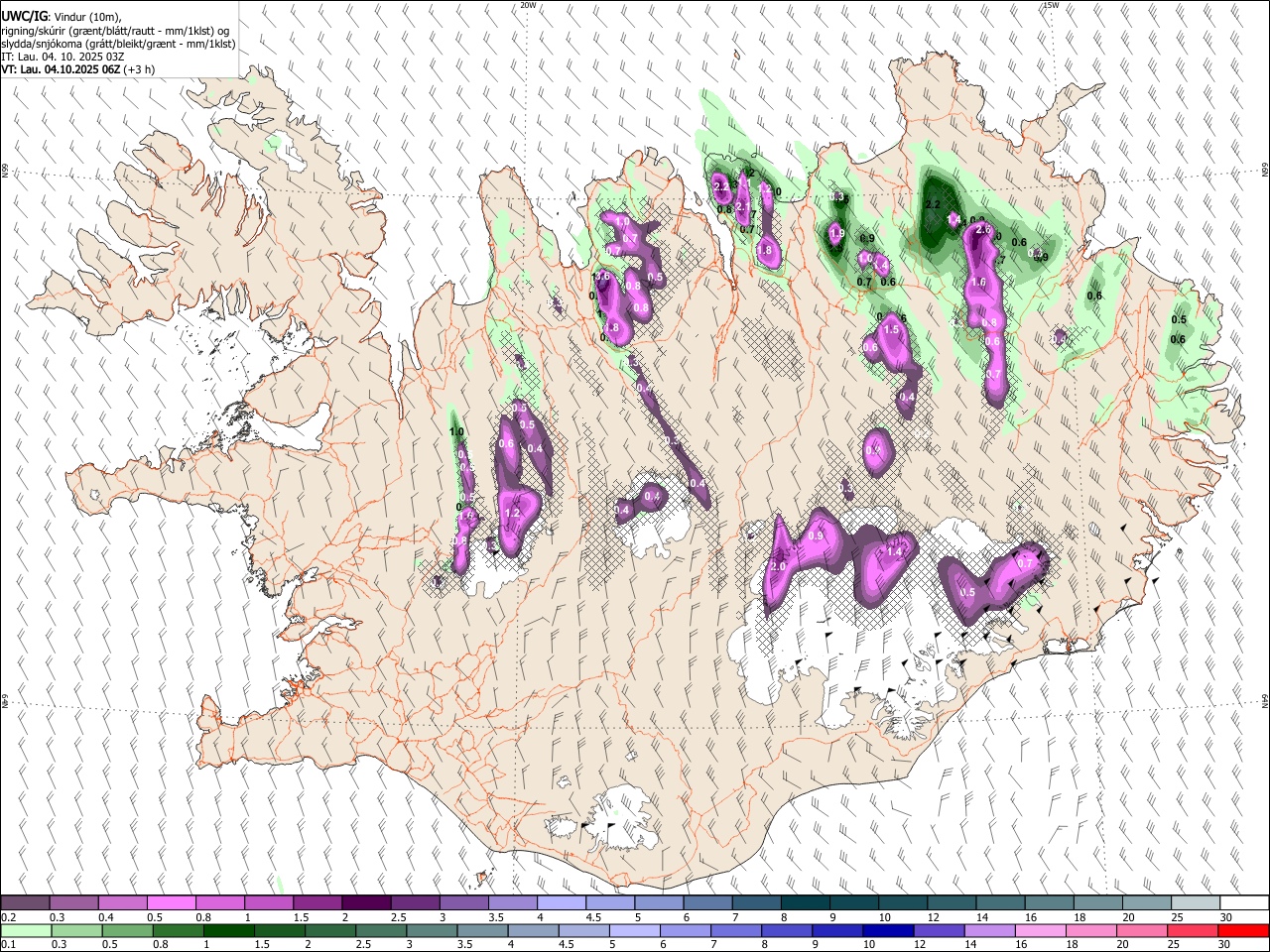This screenshot has height=952, width=1270.
Task: Select the 'Vindur (10m)' header text
Action: [87, 17]
